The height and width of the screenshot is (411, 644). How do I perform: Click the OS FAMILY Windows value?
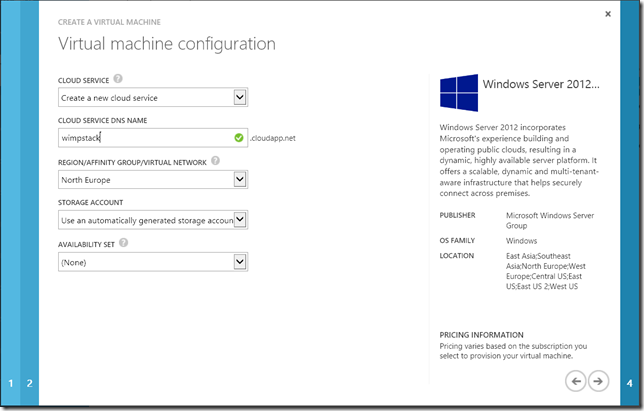click(x=521, y=241)
